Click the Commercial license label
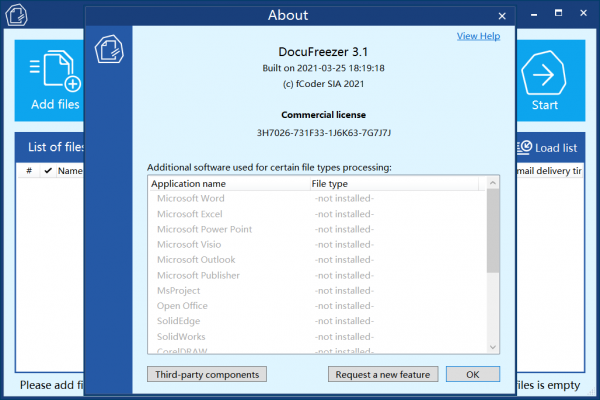This screenshot has height=400, width=600. tap(323, 115)
